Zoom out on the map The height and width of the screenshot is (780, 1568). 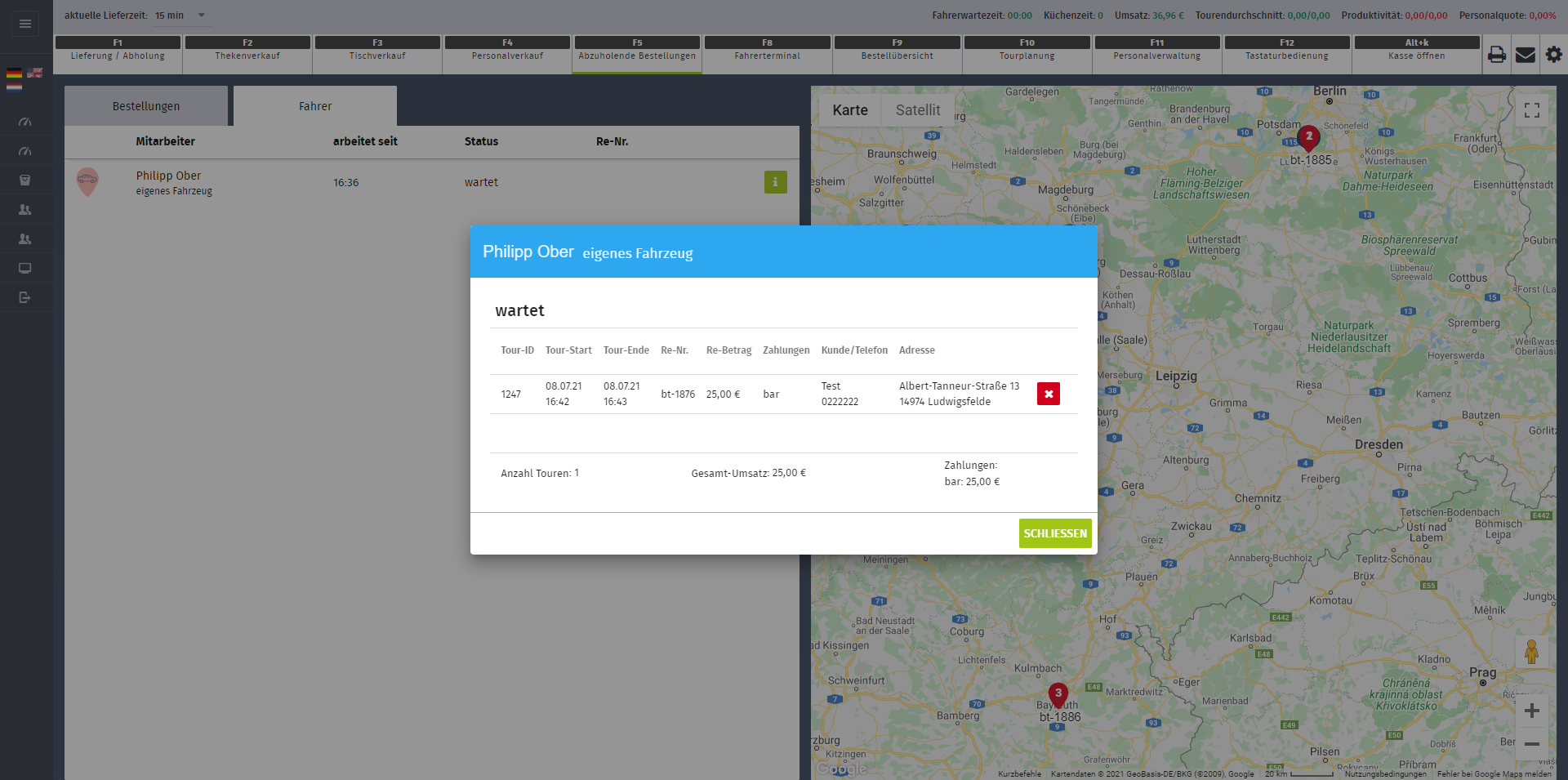tap(1532, 744)
